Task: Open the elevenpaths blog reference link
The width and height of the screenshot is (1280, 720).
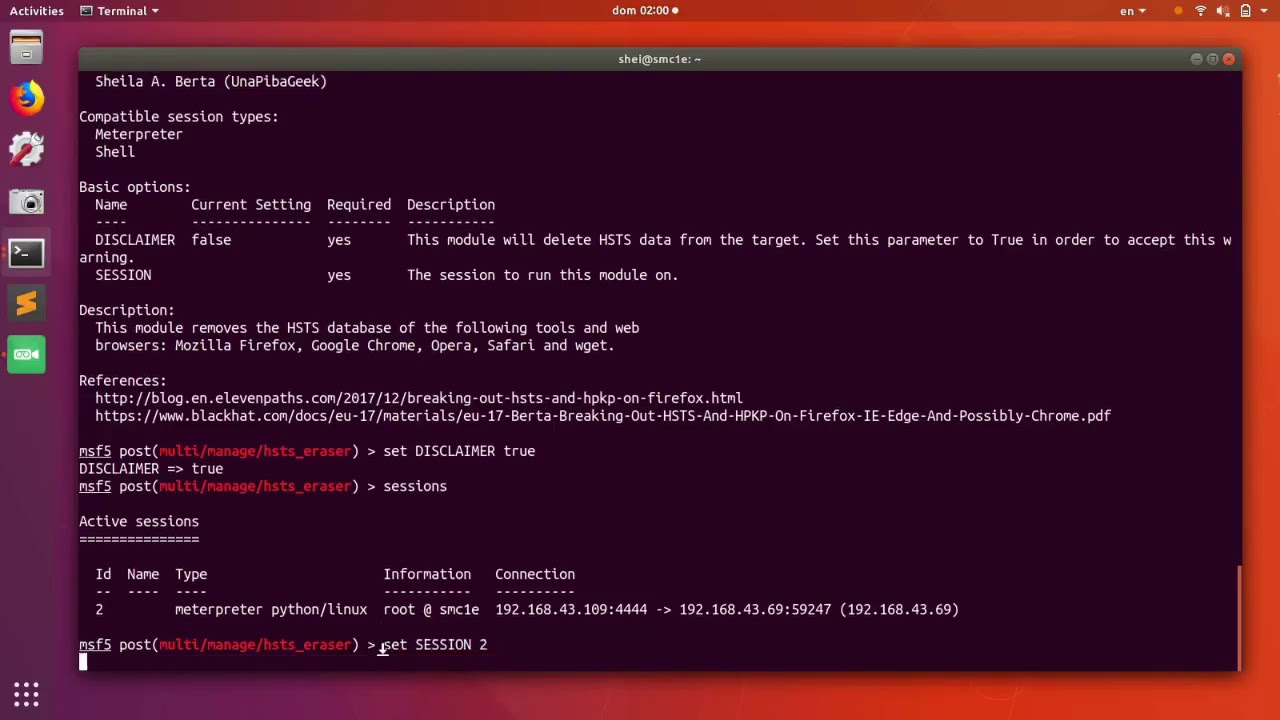Action: (x=419, y=398)
